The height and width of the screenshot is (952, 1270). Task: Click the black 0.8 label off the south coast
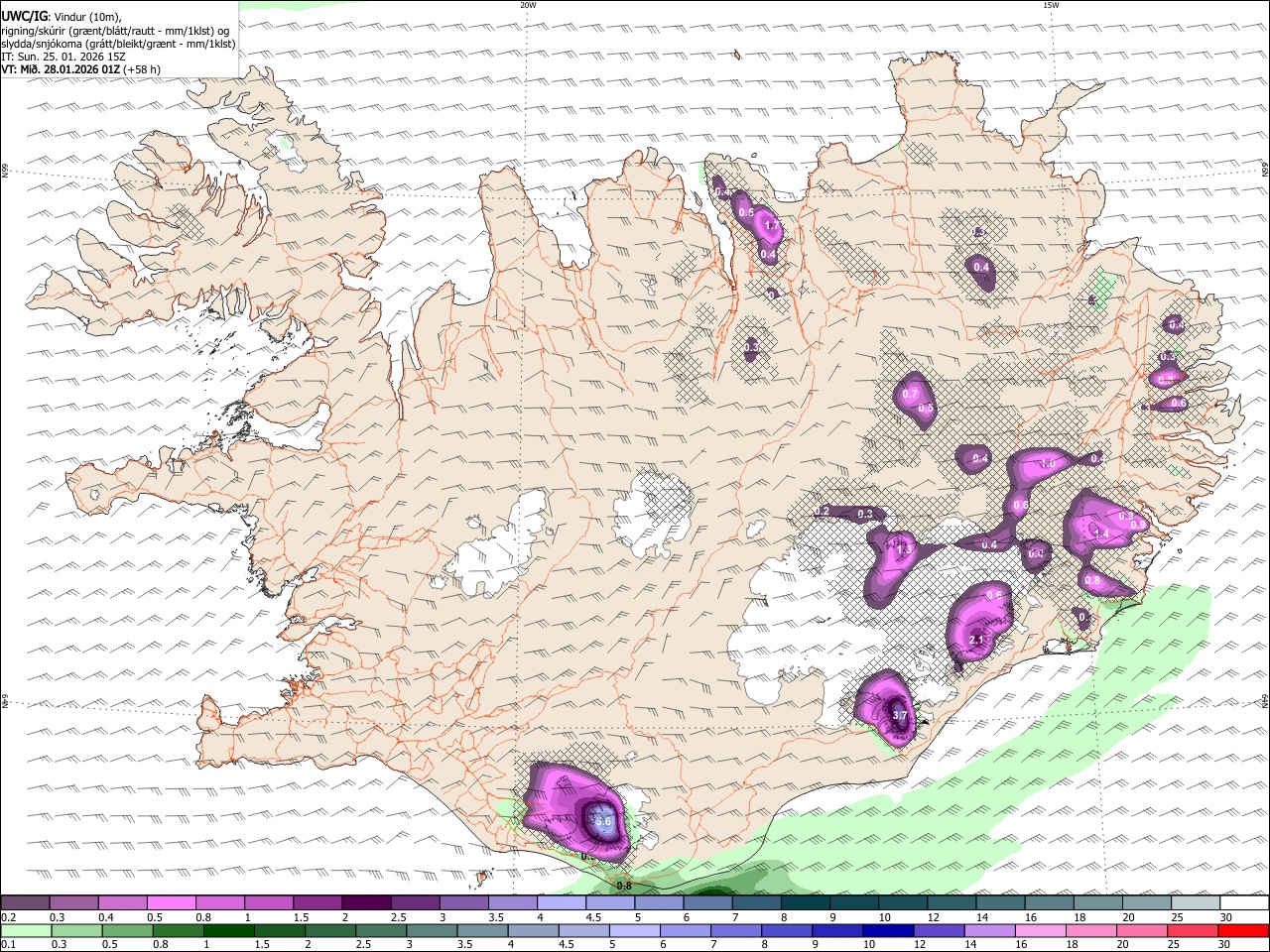click(624, 886)
